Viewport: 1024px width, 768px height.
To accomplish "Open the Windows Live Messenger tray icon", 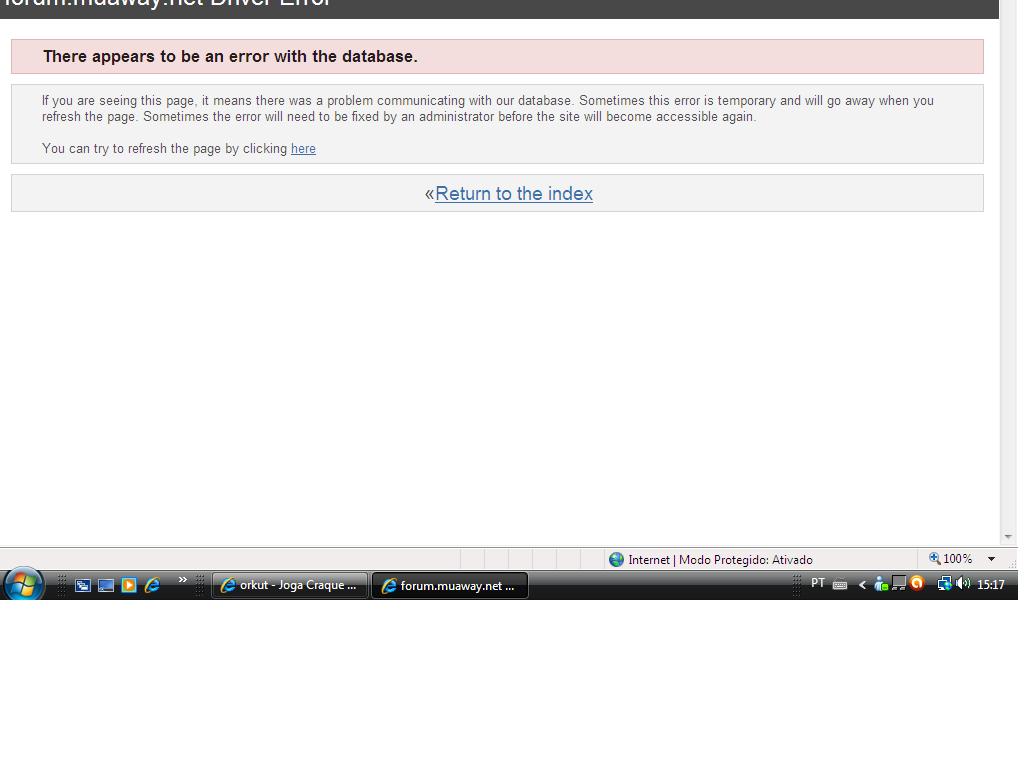I will [880, 584].
